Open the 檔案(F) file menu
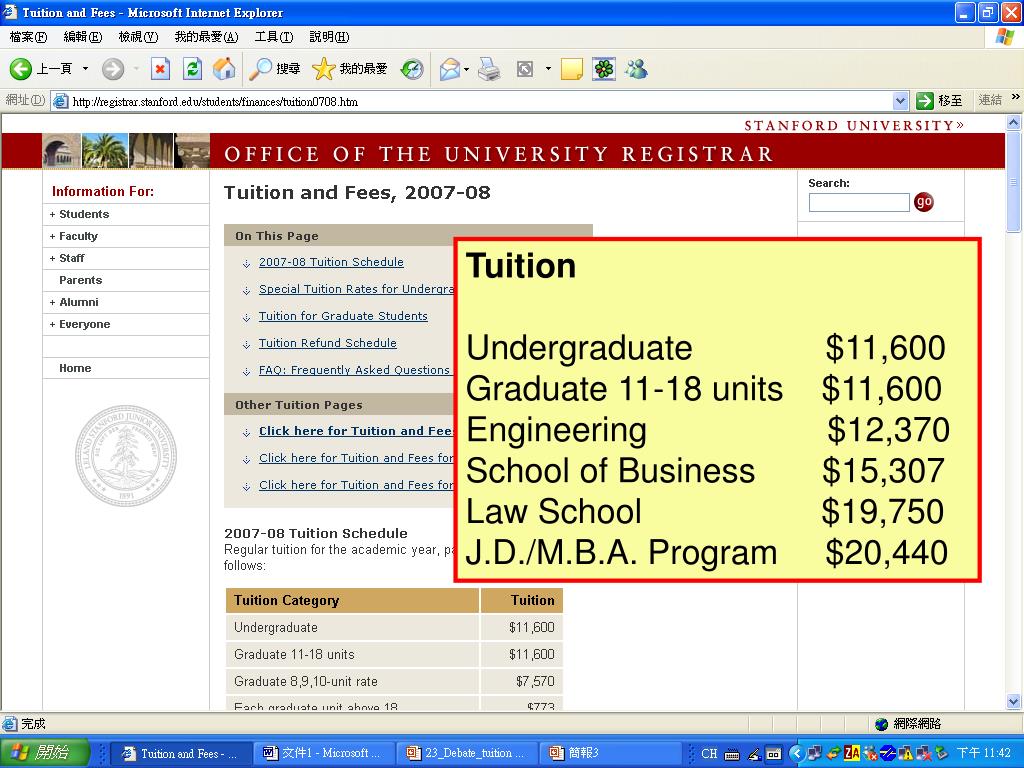Screen dimensions: 1024x768 point(28,37)
